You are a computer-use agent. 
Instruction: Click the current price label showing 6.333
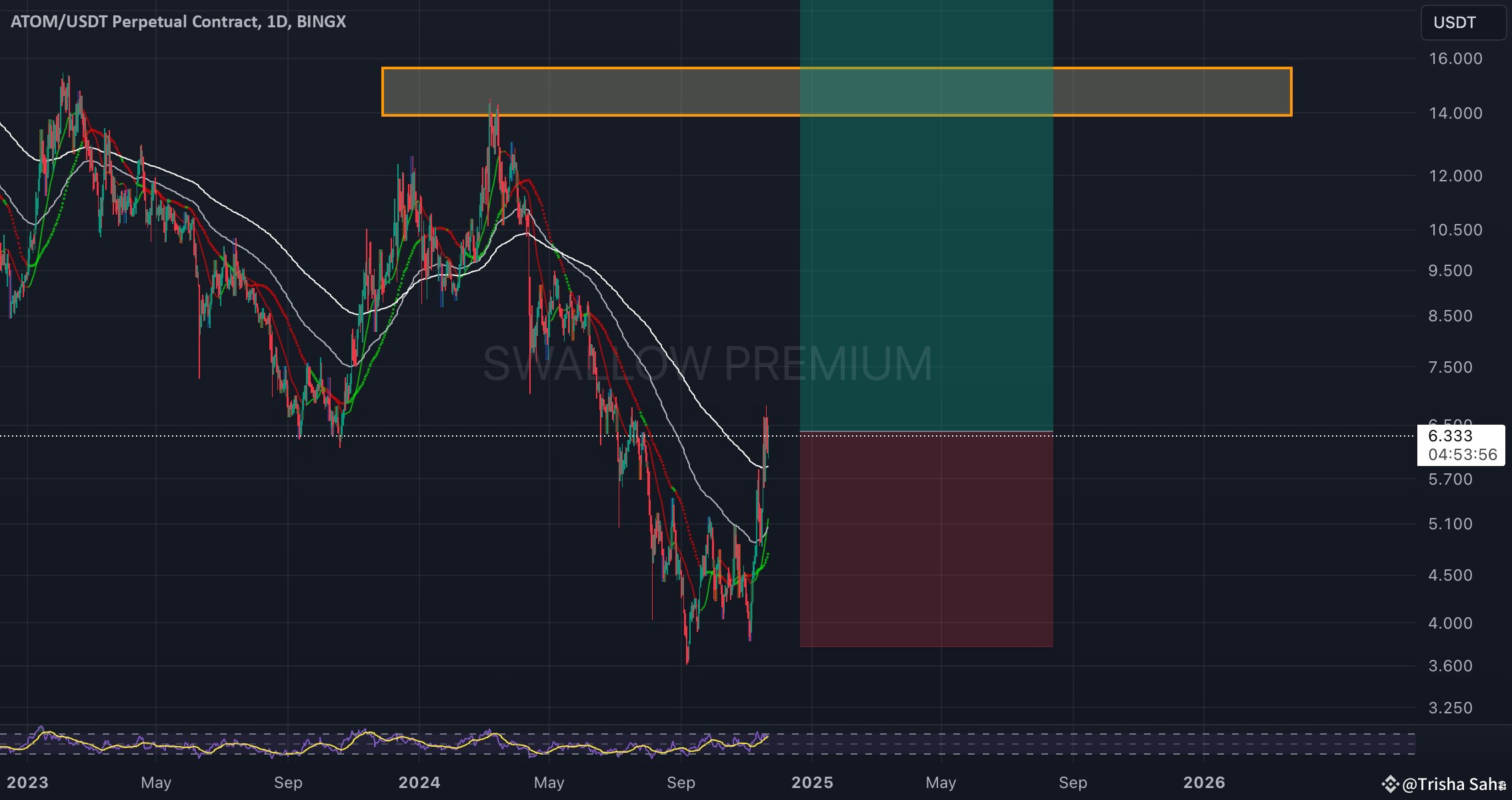[1460, 436]
